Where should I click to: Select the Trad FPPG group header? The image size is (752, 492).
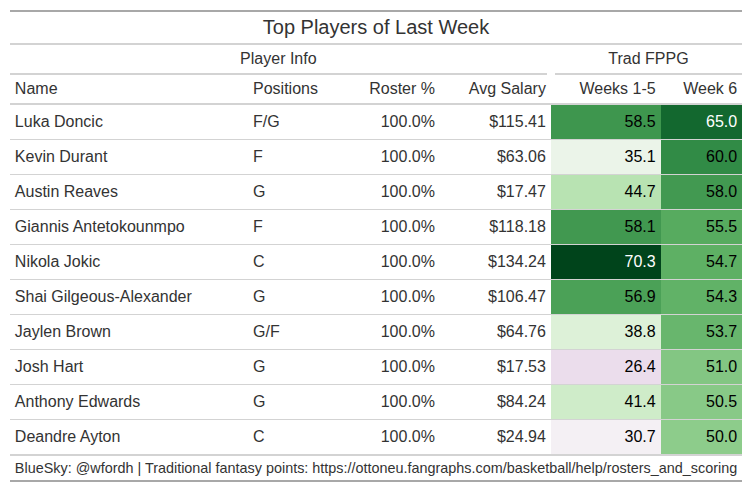pyautogui.click(x=648, y=58)
